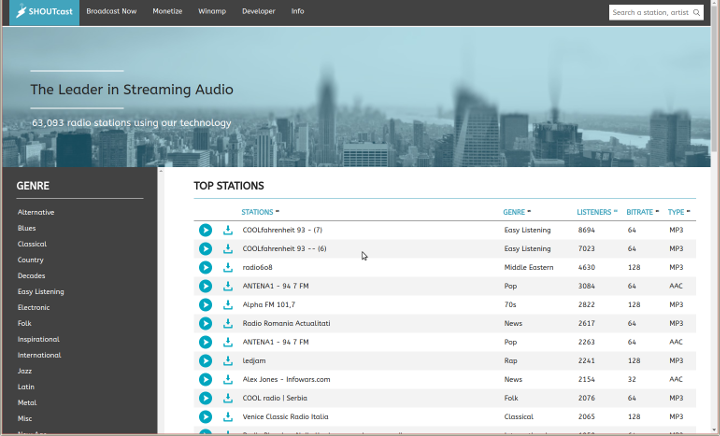This screenshot has width=720, height=436.
Task: Sort table by Type column
Action: pyautogui.click(x=679, y=212)
